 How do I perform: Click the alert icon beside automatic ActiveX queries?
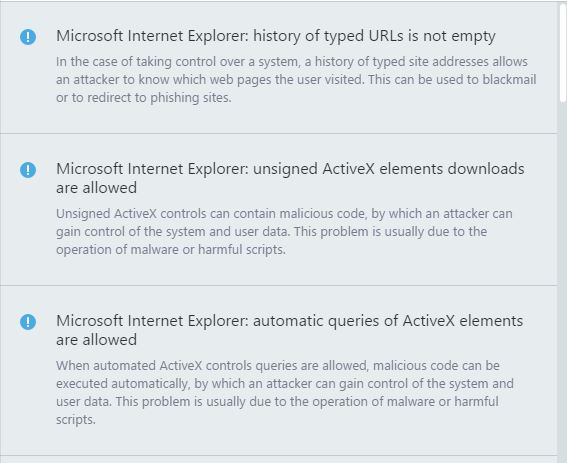[x=28, y=322]
